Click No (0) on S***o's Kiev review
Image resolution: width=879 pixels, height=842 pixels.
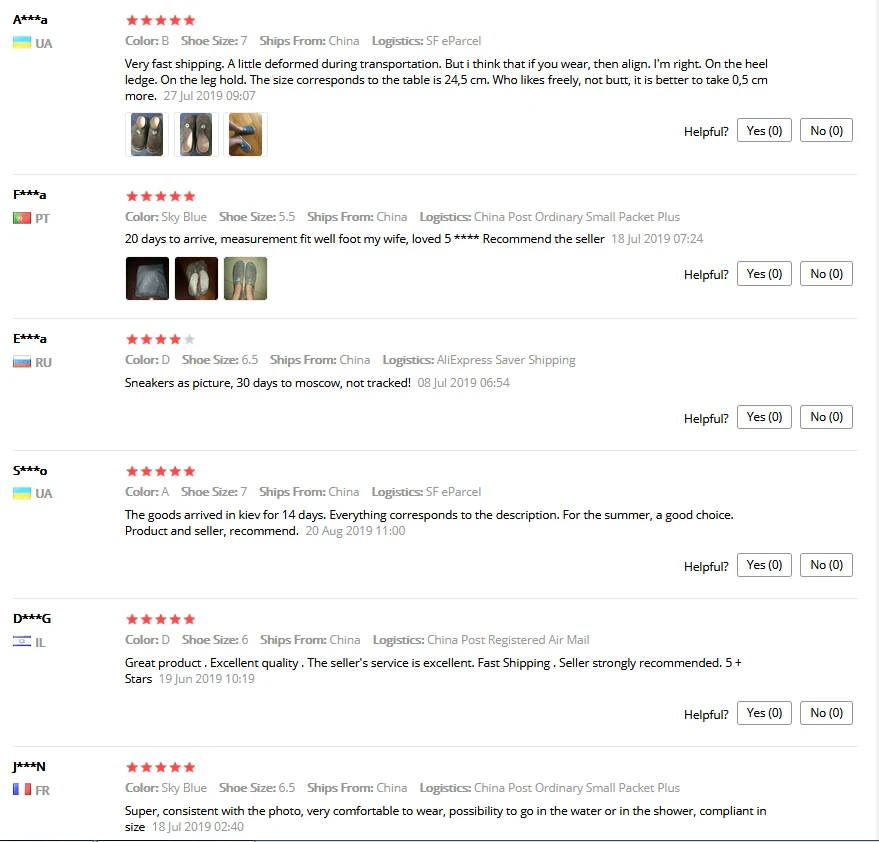coord(826,565)
